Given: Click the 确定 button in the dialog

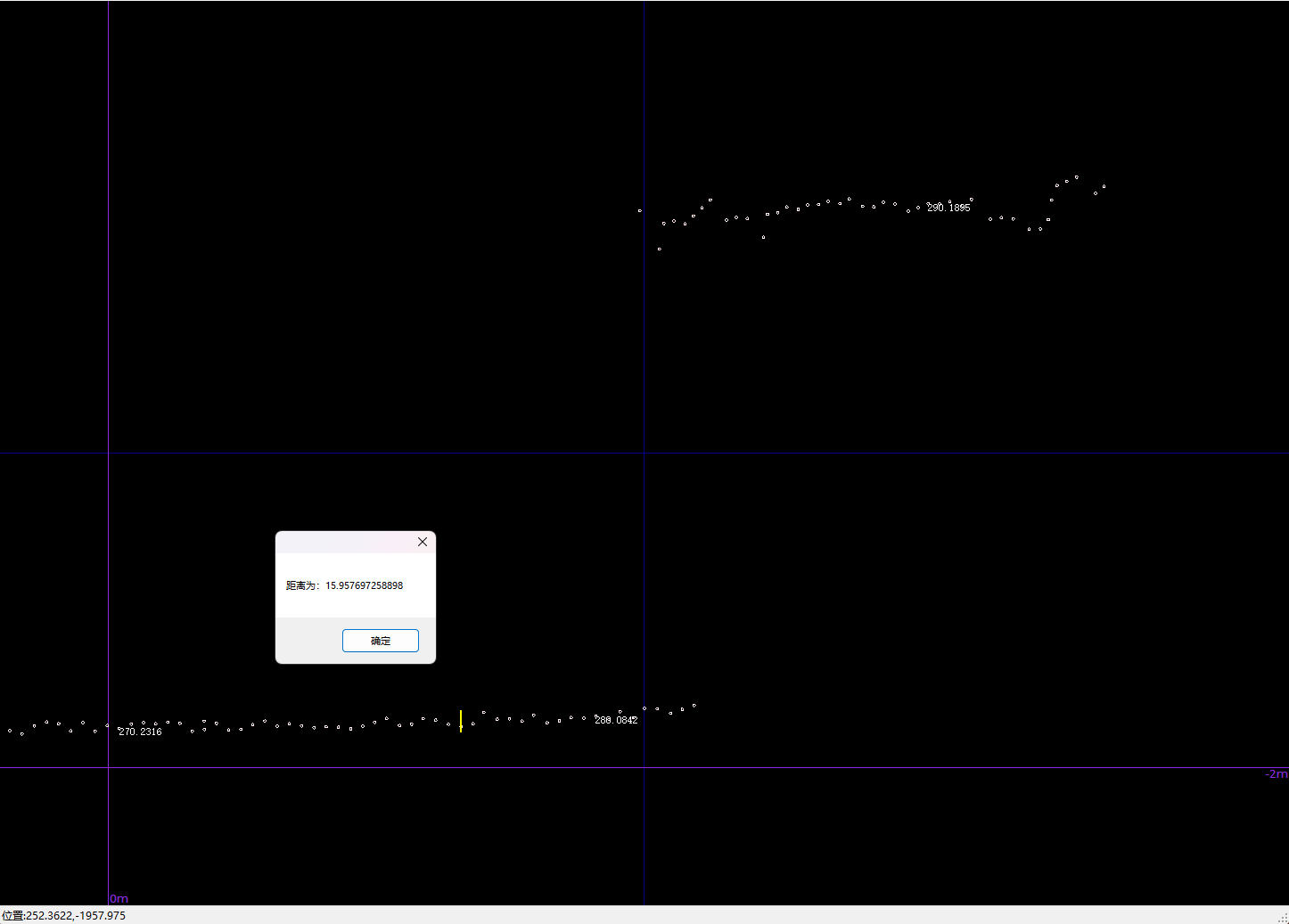Looking at the screenshot, I should click(380, 641).
